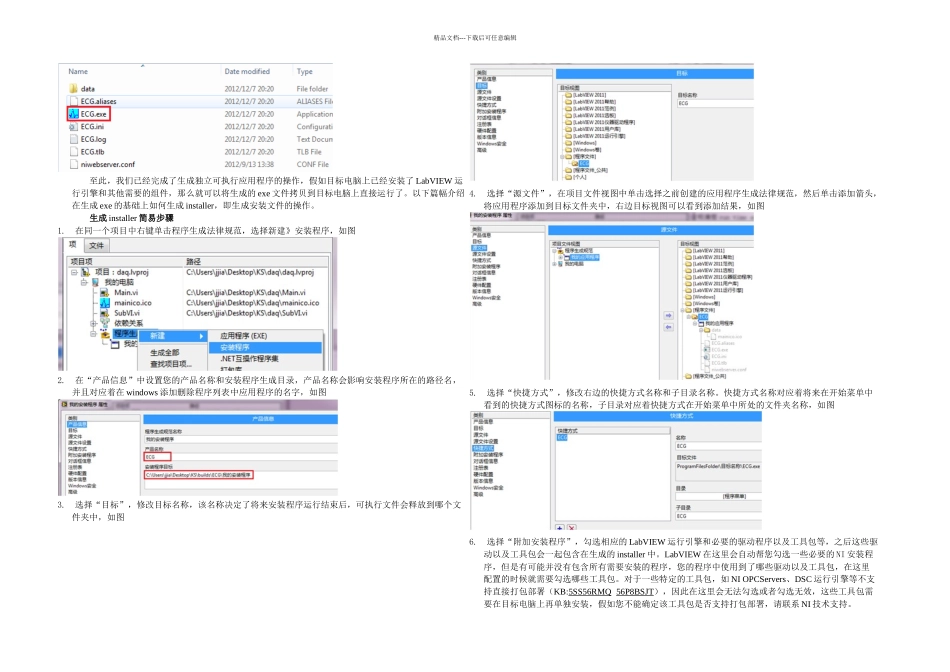Screen dimensions: 950x672
Task: Choose .NET互操作程序集 from the submenu
Action: click(265, 359)
